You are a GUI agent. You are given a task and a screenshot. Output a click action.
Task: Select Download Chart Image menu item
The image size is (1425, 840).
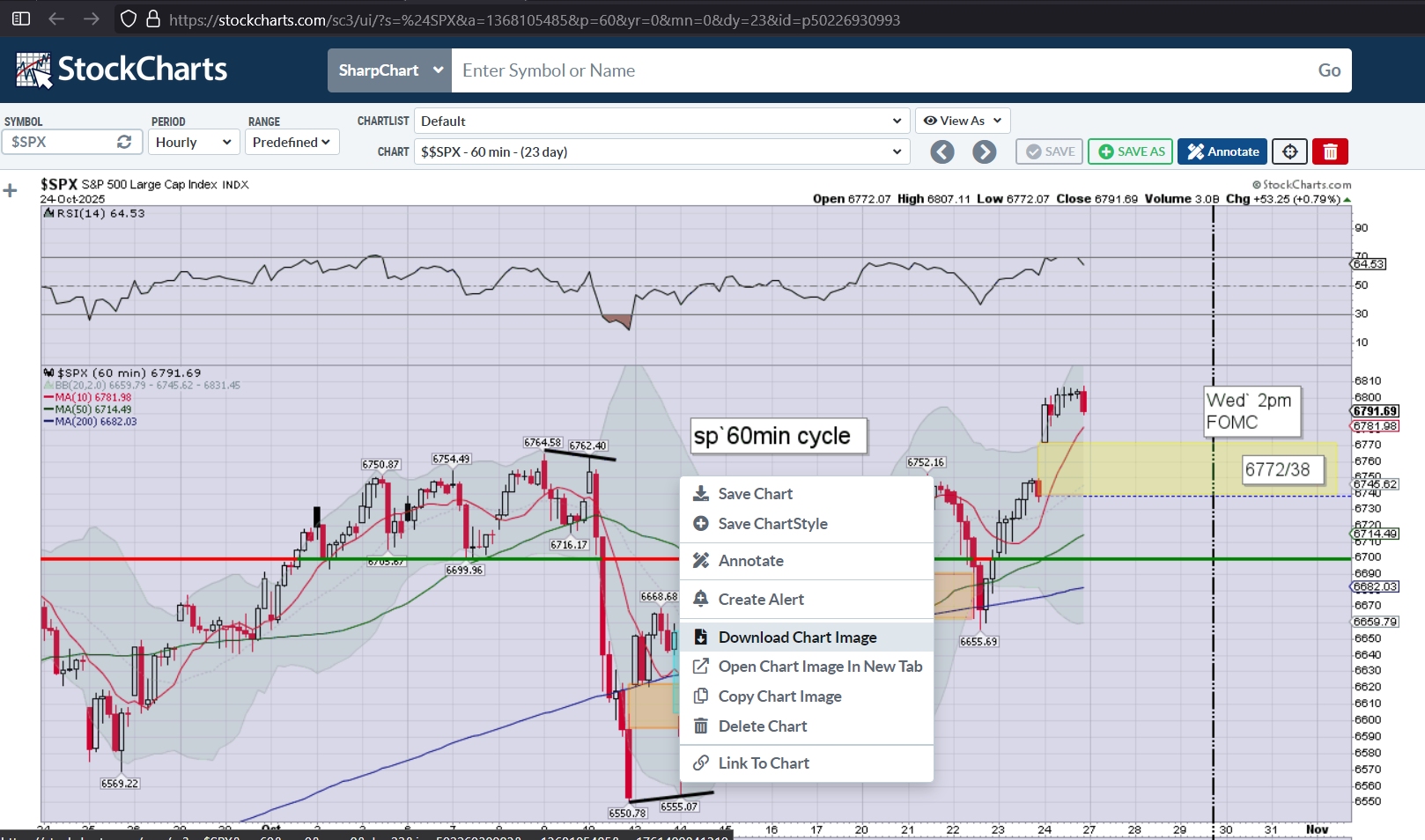click(797, 637)
